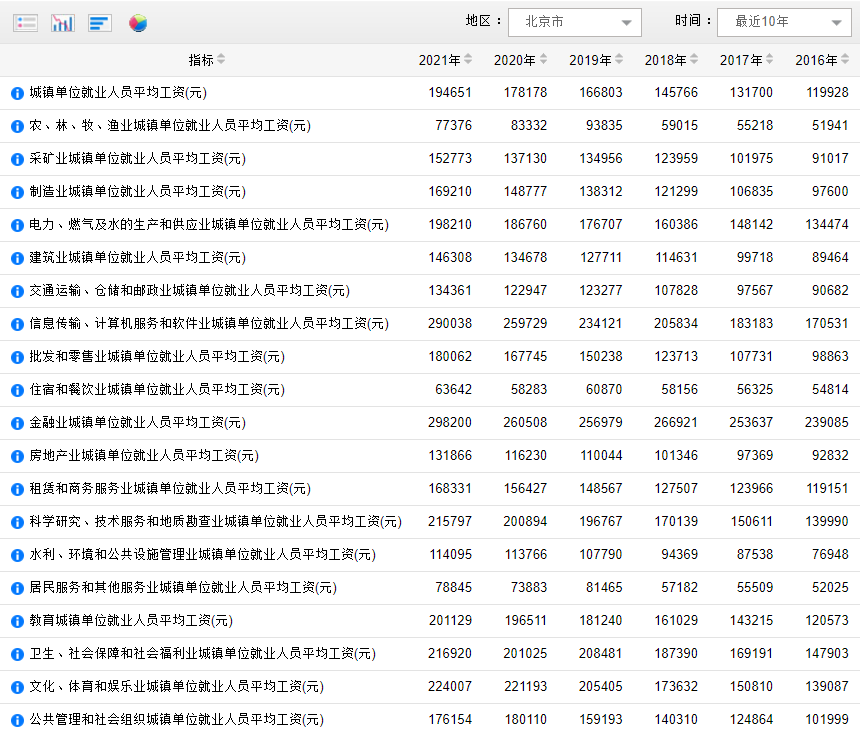Screen dimensions: 860x736
Task: Open info icon for 电力、燃气及水 row
Action: pyautogui.click(x=18, y=225)
